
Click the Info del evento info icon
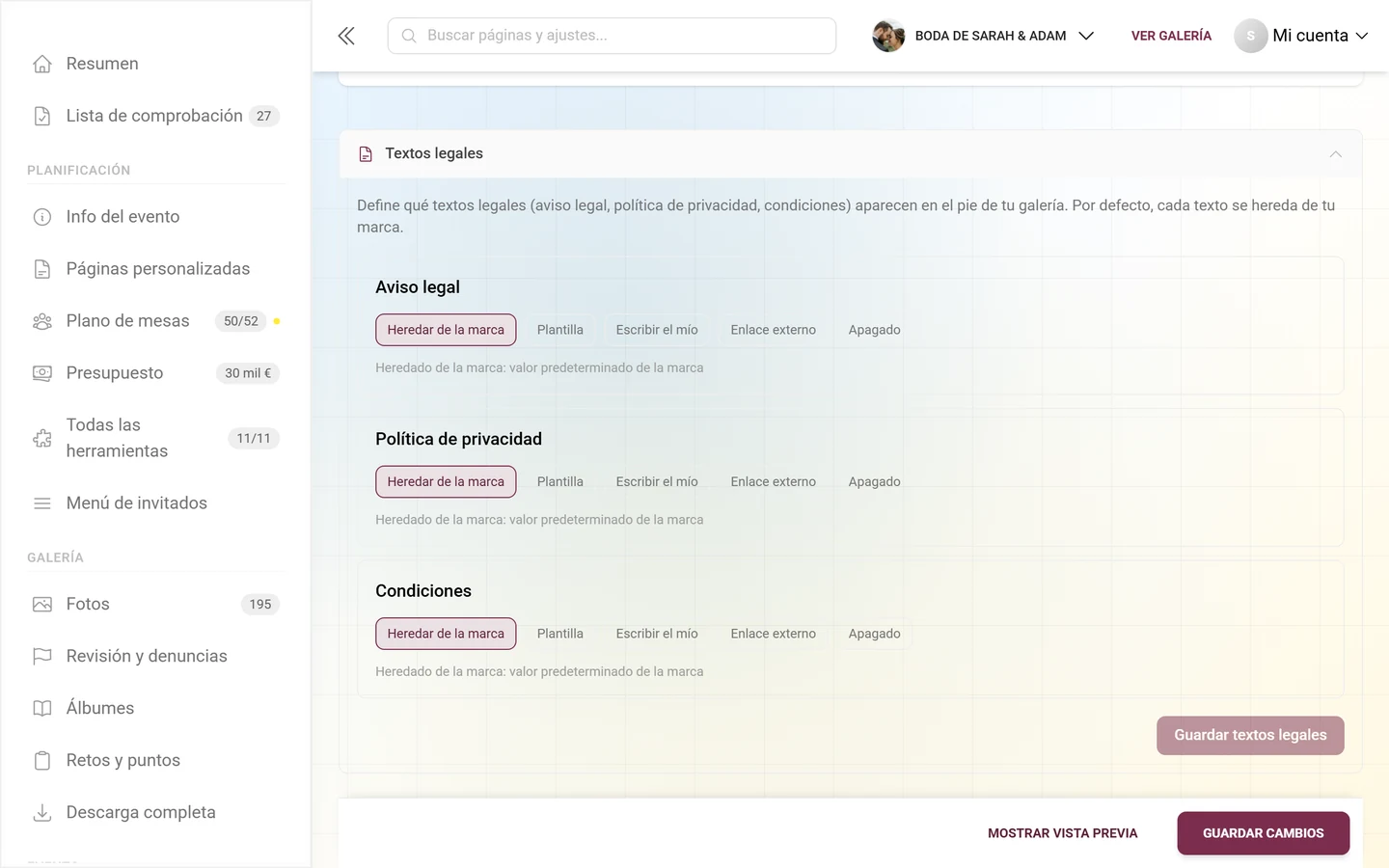[x=42, y=217]
